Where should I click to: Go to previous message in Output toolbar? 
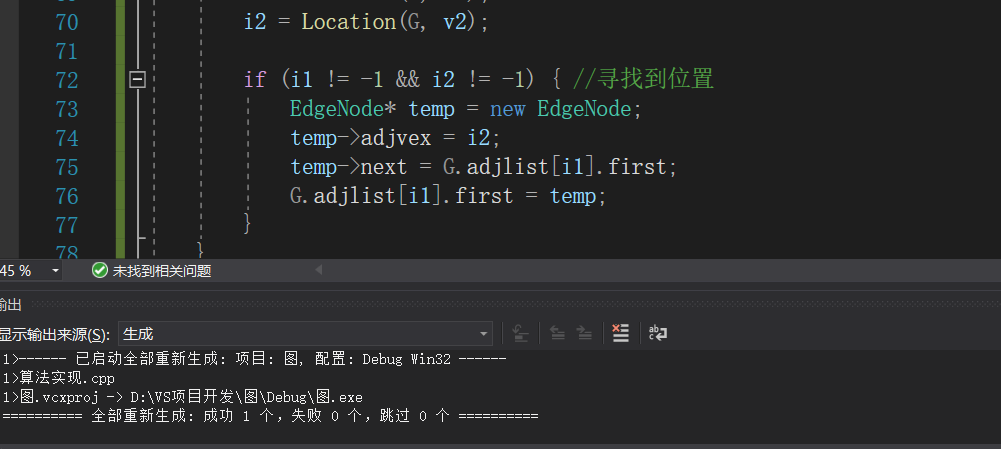point(557,333)
